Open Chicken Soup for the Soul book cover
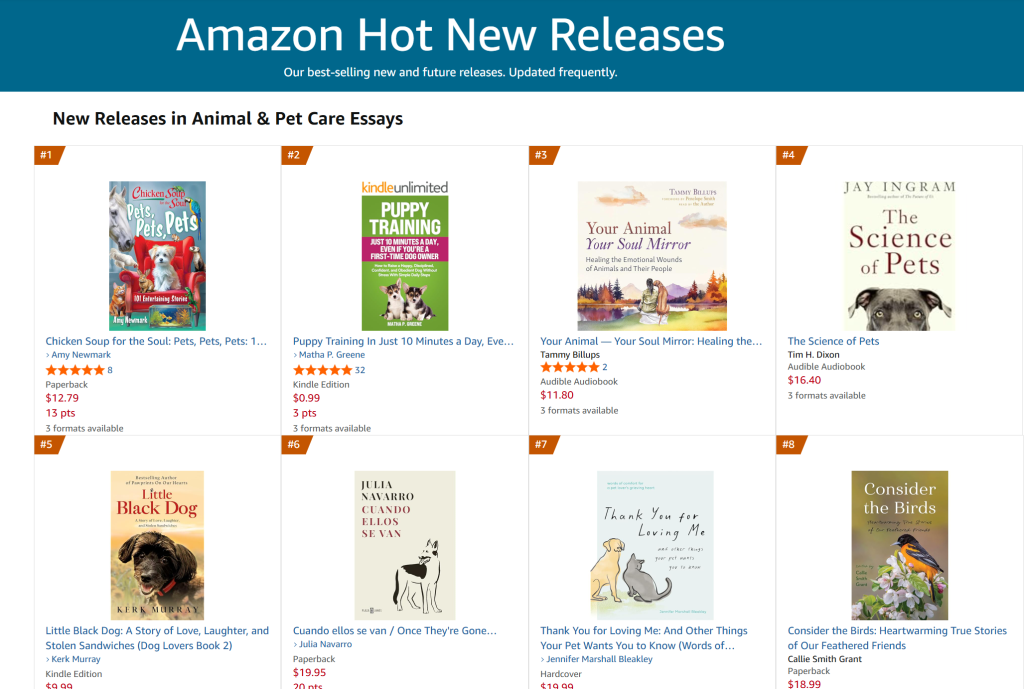This screenshot has width=1024, height=689. pos(157,256)
